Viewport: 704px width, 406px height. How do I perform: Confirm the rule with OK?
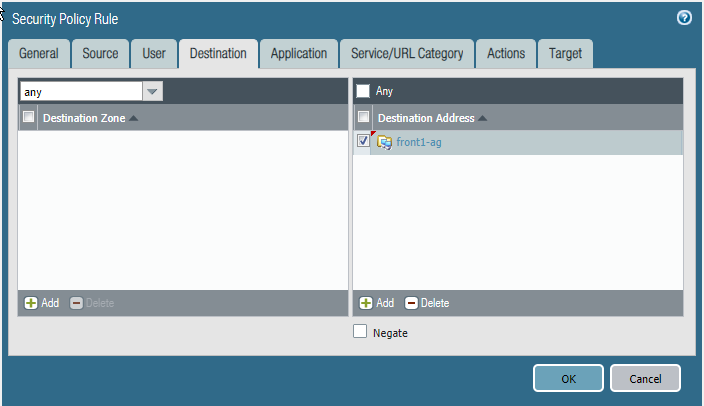coord(568,378)
